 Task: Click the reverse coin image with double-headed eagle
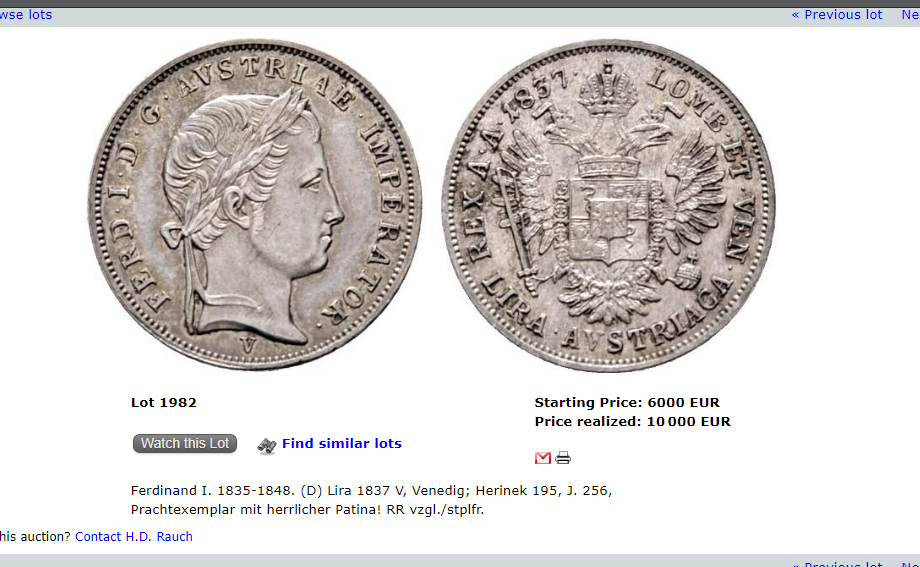click(609, 205)
